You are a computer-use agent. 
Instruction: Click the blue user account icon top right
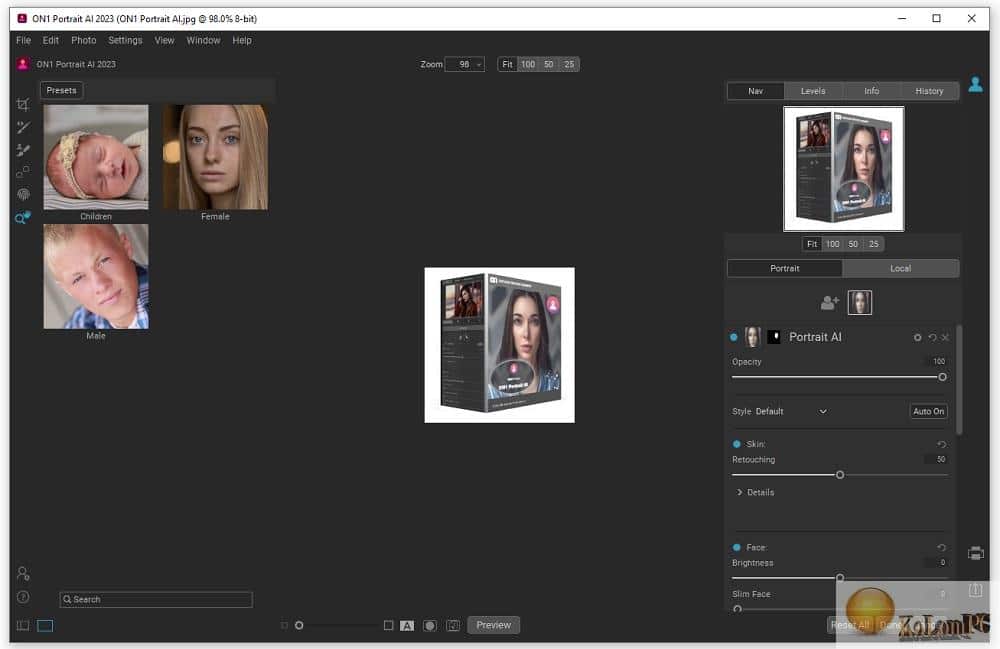click(975, 84)
